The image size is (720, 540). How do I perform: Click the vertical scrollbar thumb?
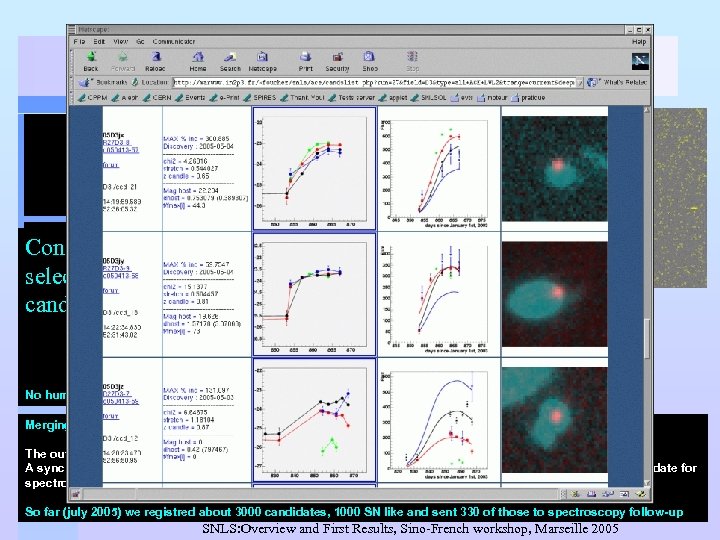647,339
